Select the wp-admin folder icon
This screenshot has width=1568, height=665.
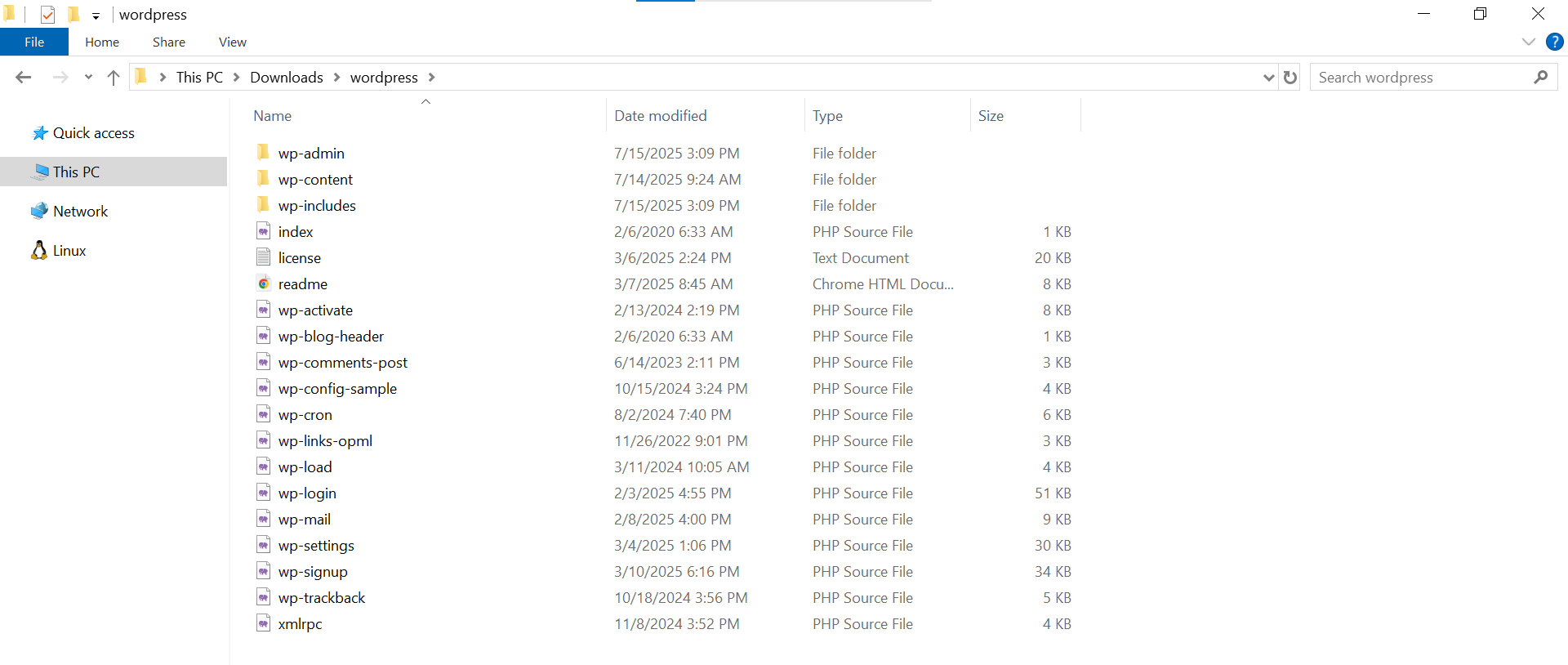pos(263,153)
